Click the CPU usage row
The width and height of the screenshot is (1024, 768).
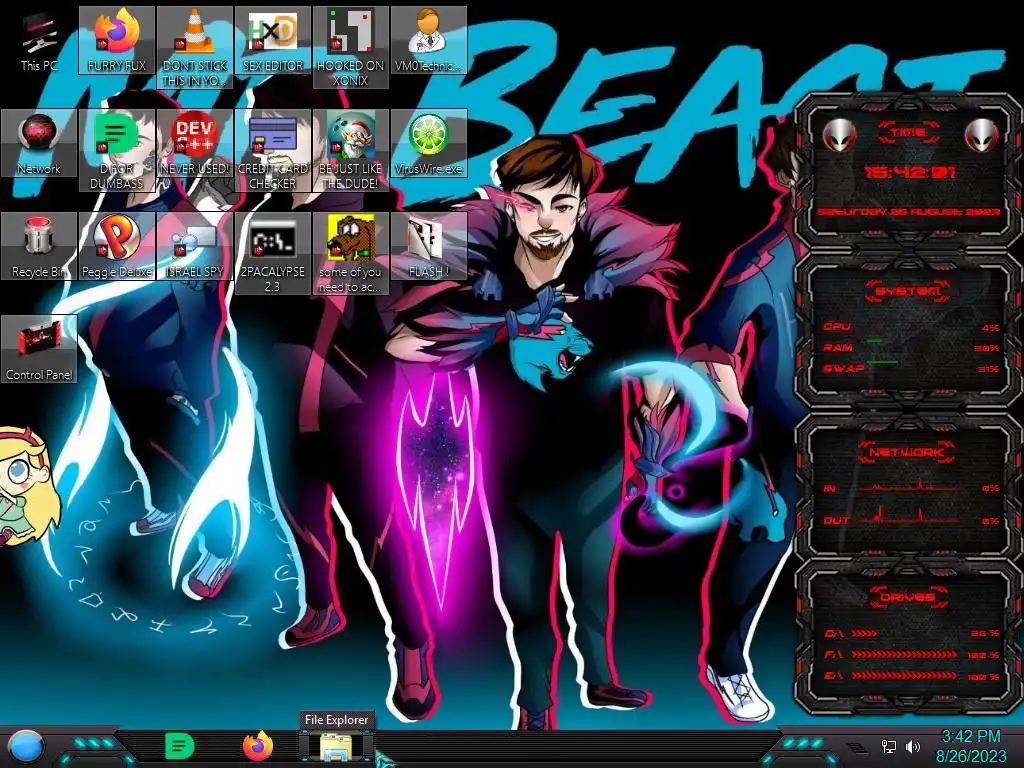910,327
